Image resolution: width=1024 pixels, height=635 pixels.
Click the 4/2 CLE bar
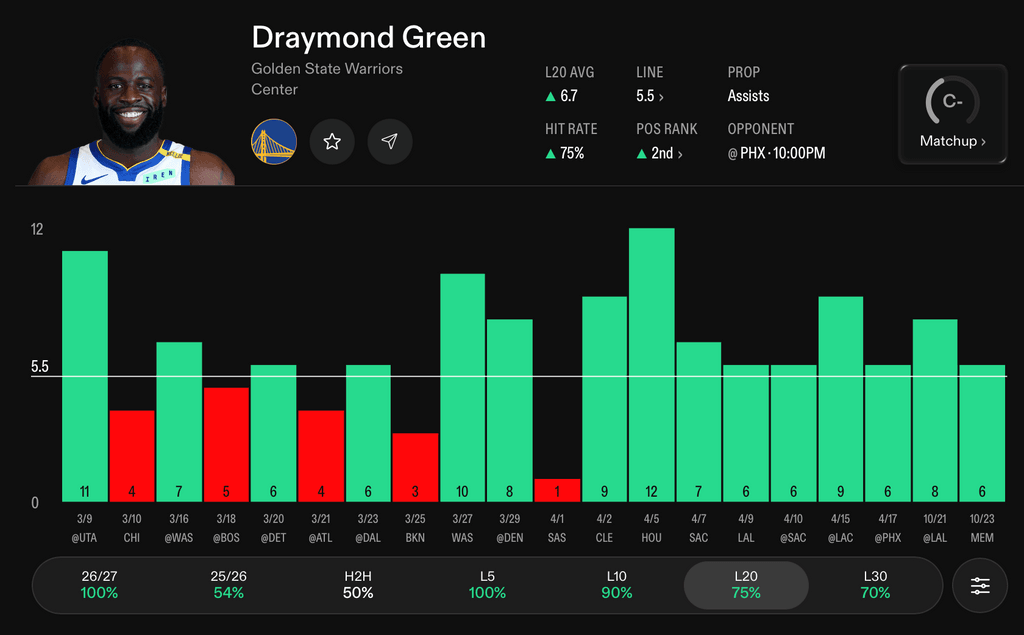coord(604,399)
